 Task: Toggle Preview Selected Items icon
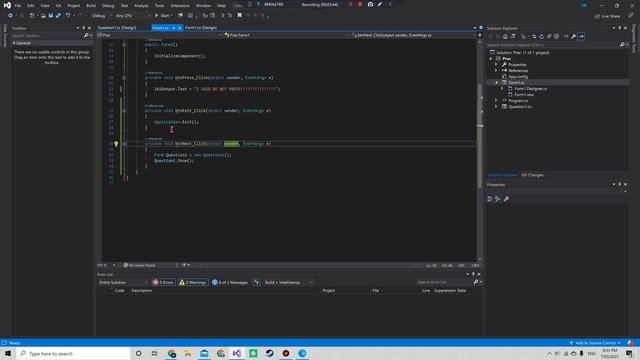(581, 36)
